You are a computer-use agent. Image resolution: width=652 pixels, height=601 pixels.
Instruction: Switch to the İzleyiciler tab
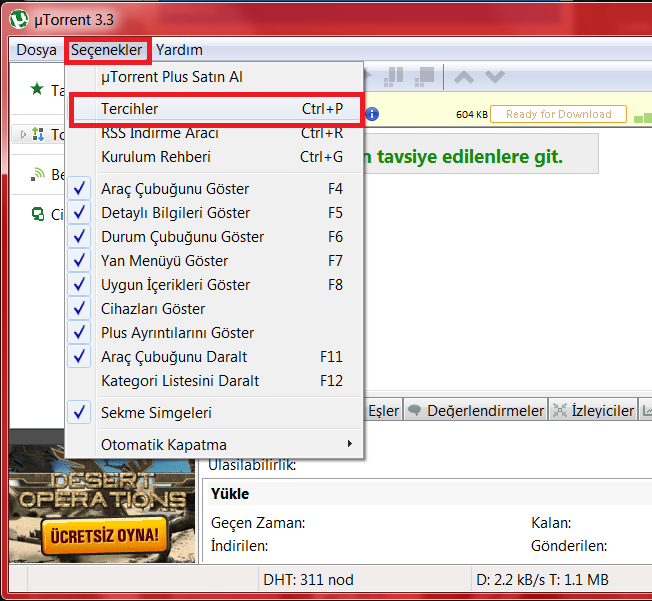click(x=593, y=411)
